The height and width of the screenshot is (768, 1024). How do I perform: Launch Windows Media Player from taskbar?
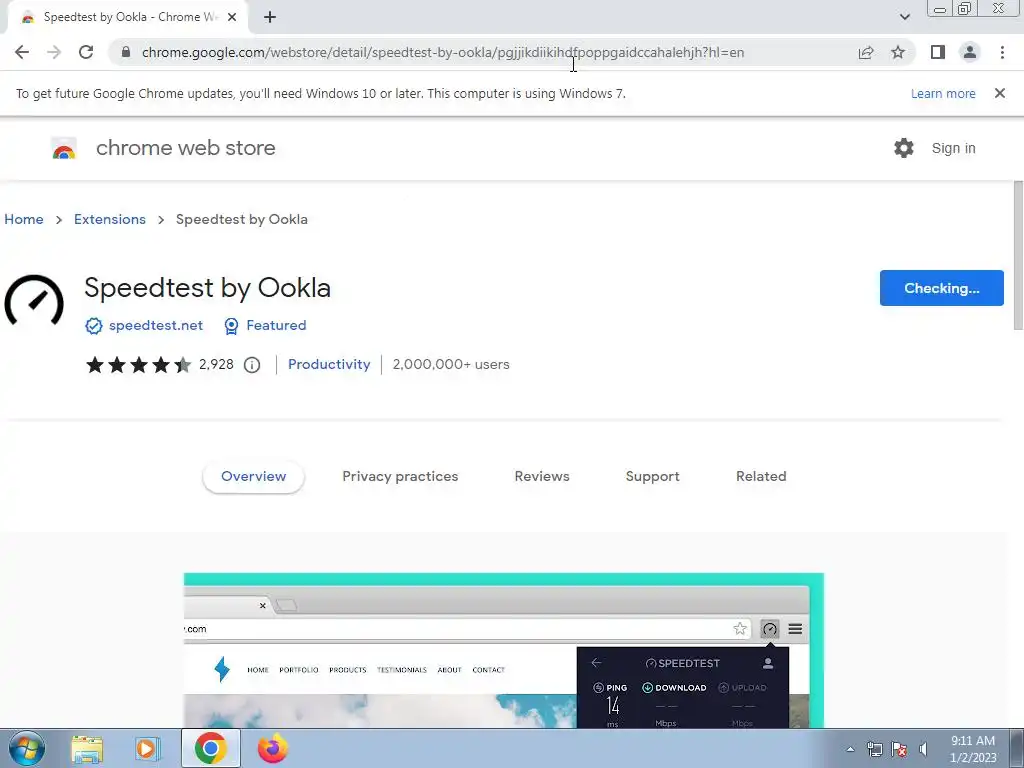148,749
